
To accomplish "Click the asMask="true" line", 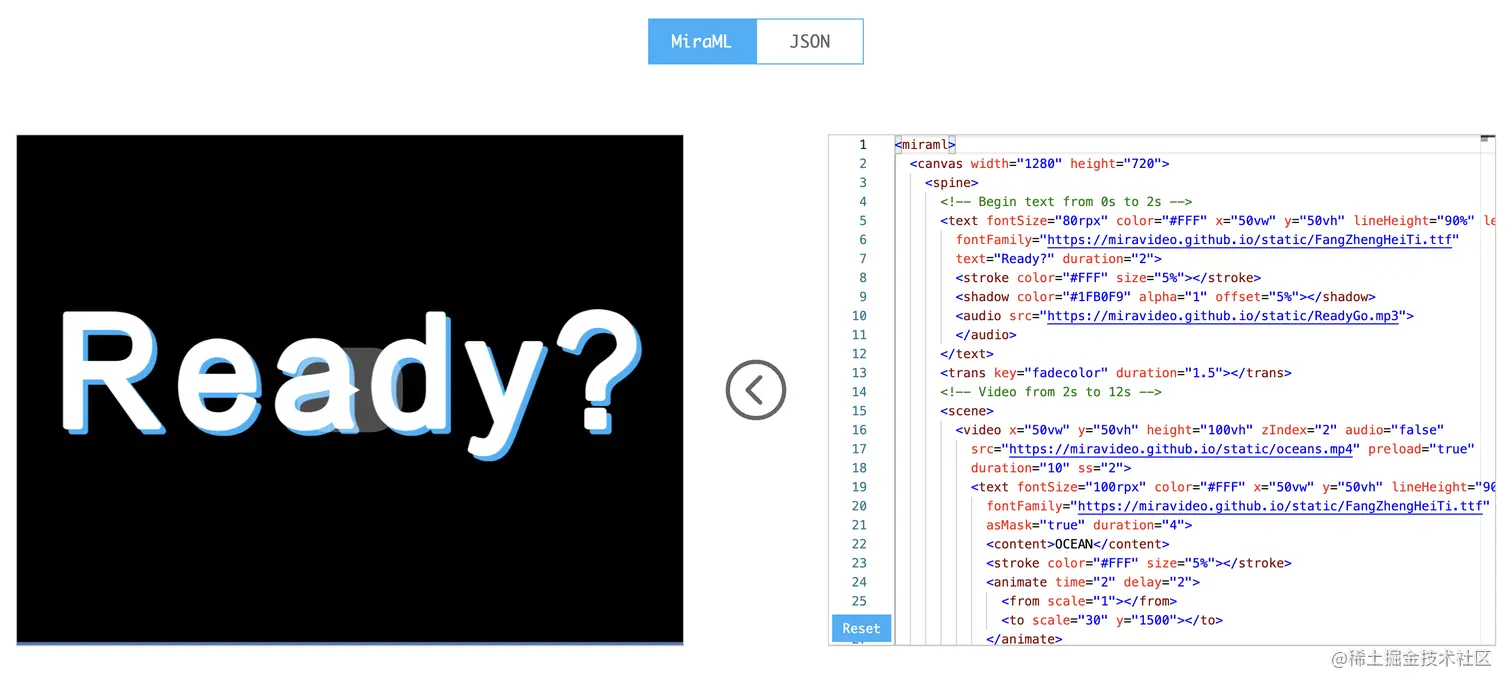I will tap(1089, 525).
